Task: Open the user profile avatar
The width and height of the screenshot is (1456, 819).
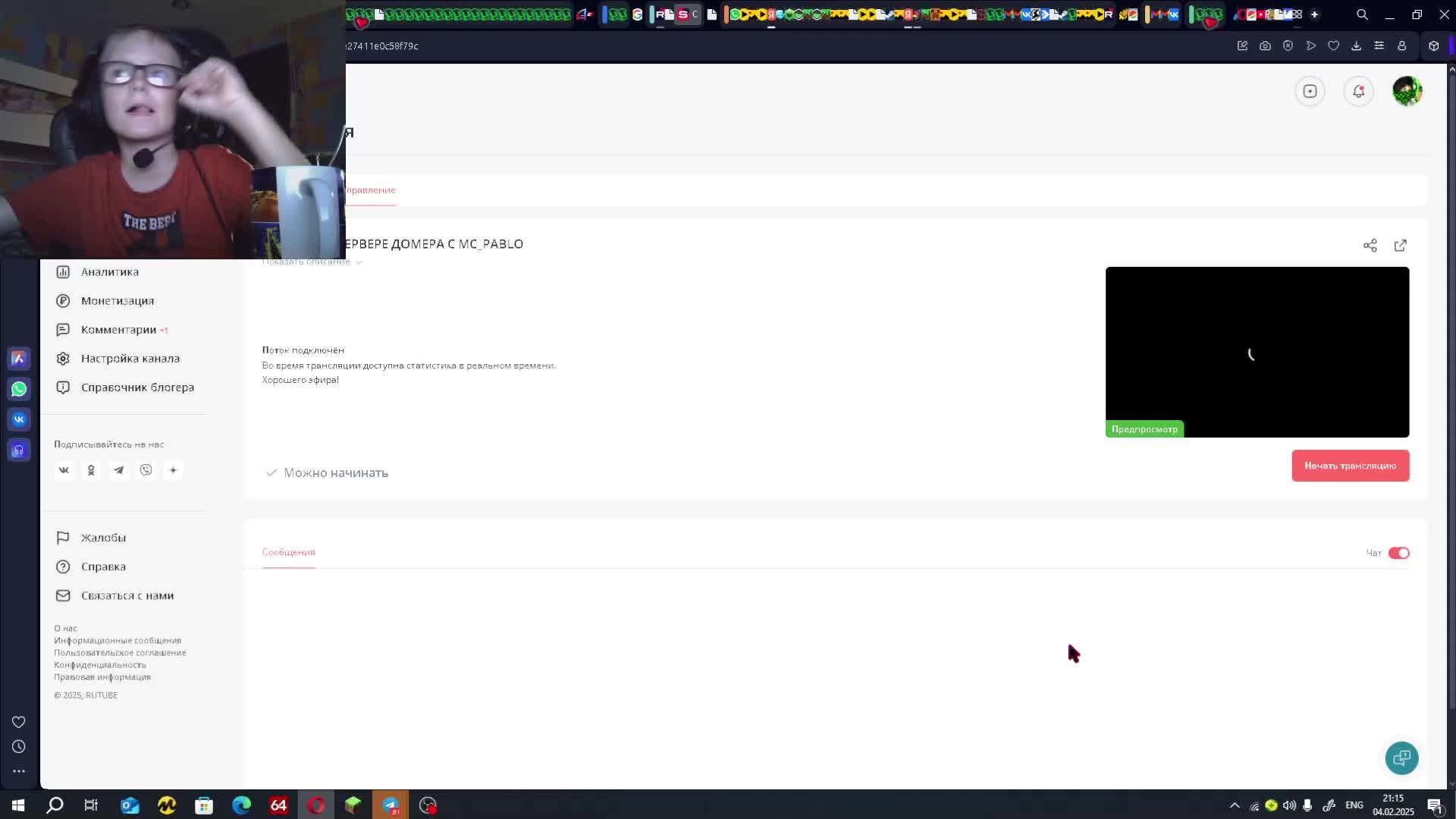Action: pos(1407,91)
